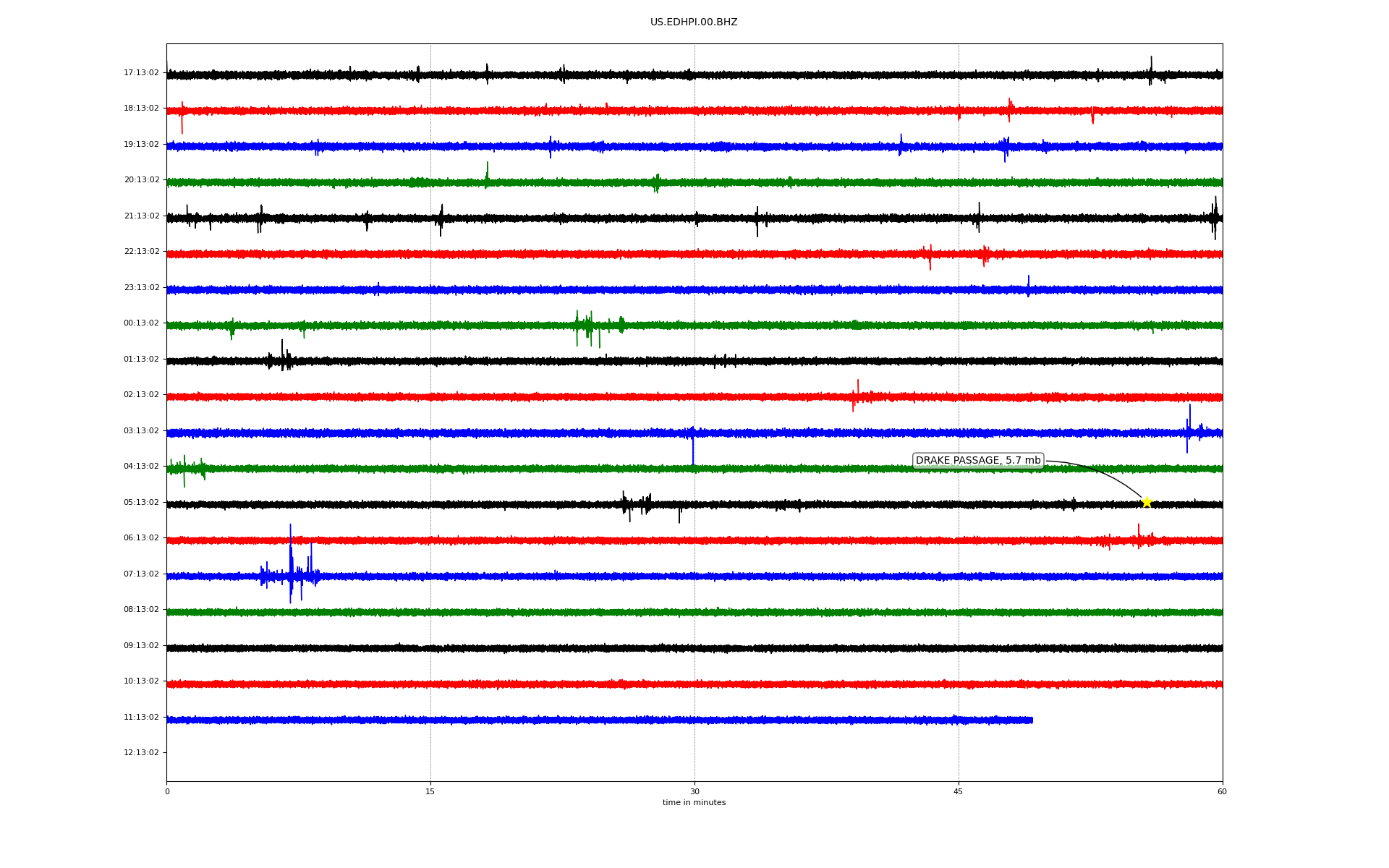Click the 05:13:02 time label
The width and height of the screenshot is (1389, 868).
(x=141, y=502)
